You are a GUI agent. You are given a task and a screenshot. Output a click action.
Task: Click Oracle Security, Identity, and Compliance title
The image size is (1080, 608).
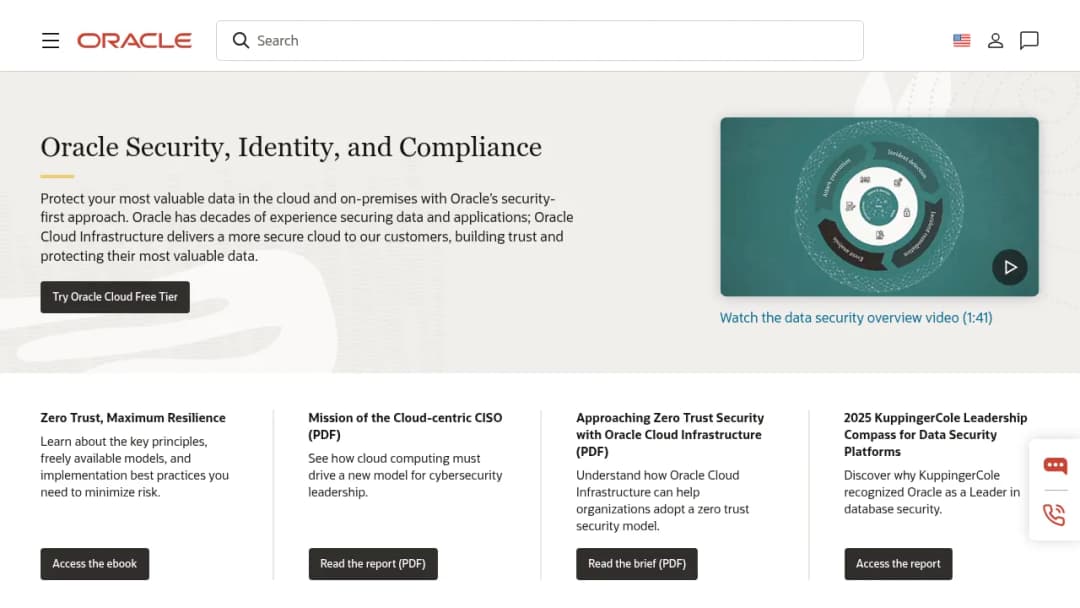click(291, 147)
